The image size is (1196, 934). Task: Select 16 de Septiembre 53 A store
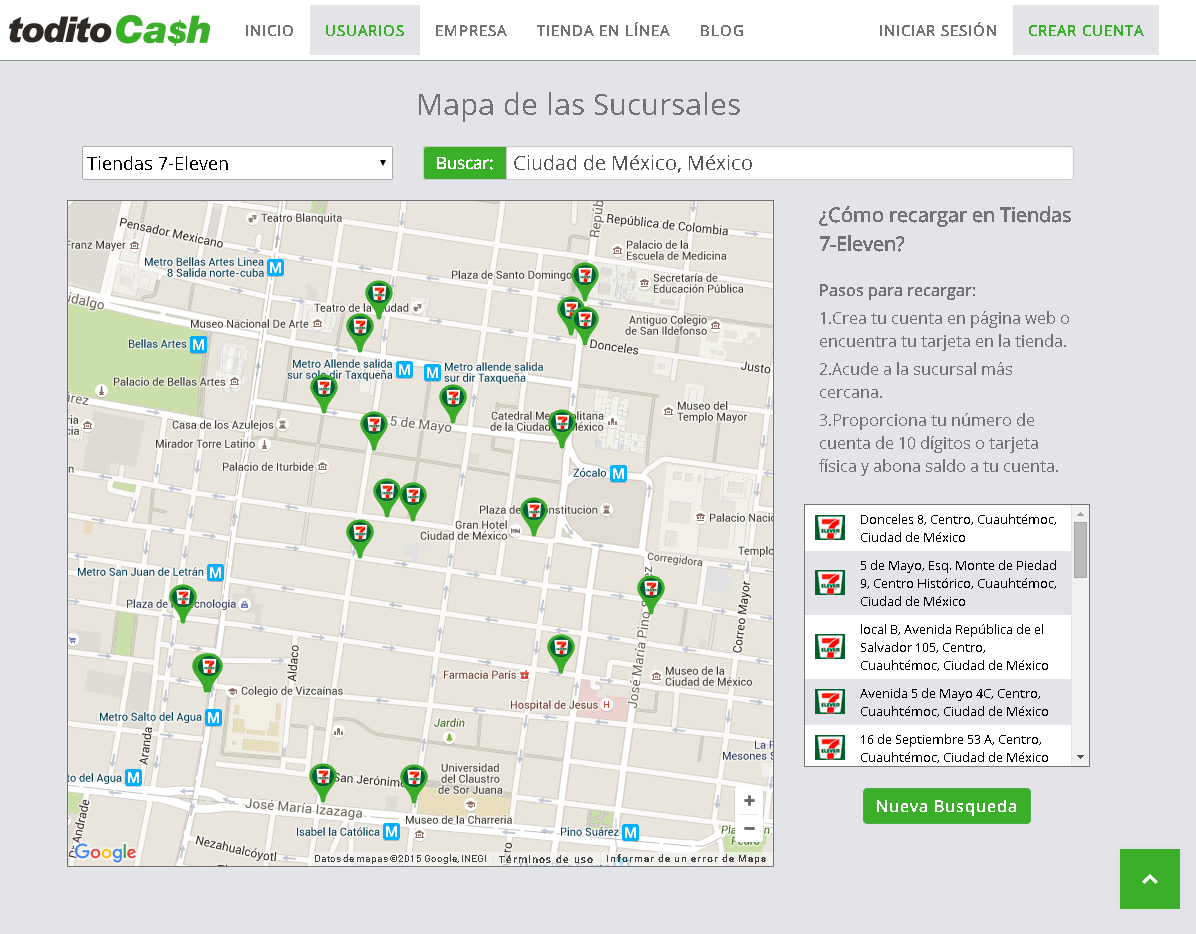938,746
